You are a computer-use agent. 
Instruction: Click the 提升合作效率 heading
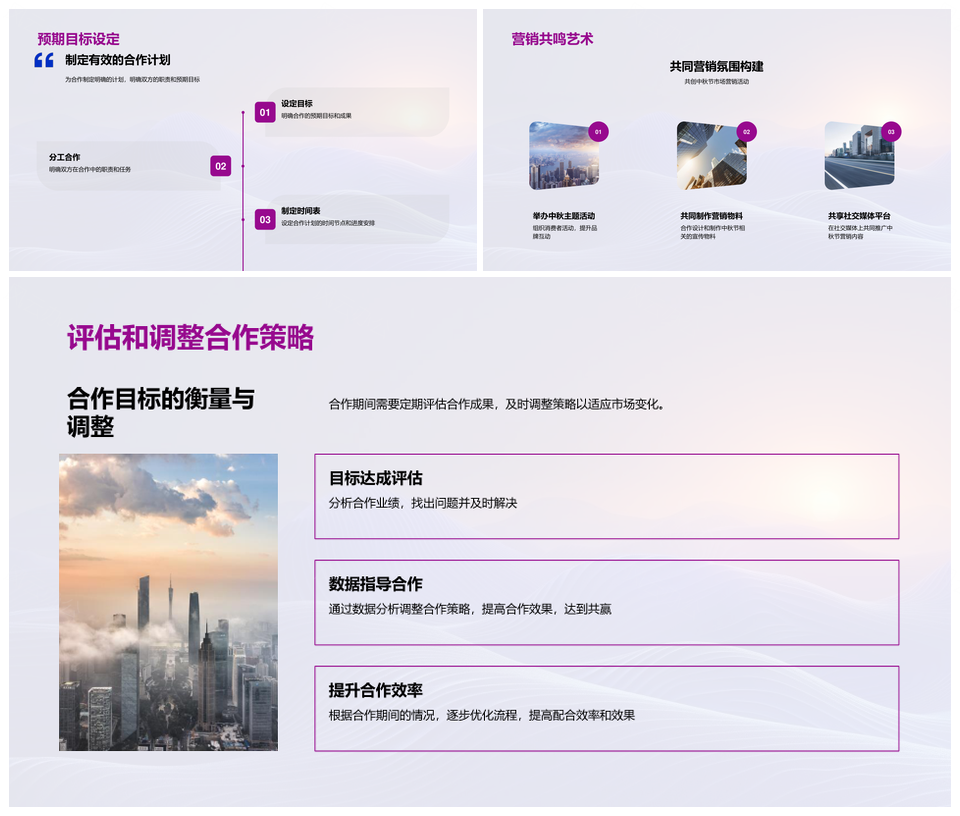(376, 690)
